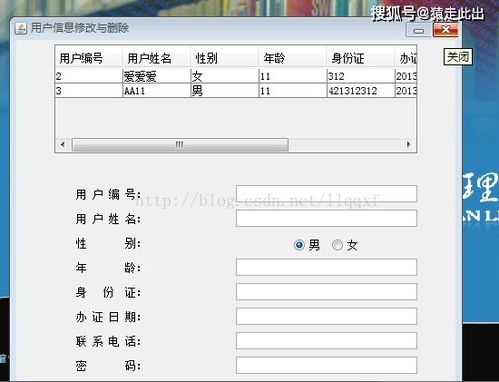Click the horizontal scrollbar thumb
Screen dimensions: 499x382
point(180,145)
